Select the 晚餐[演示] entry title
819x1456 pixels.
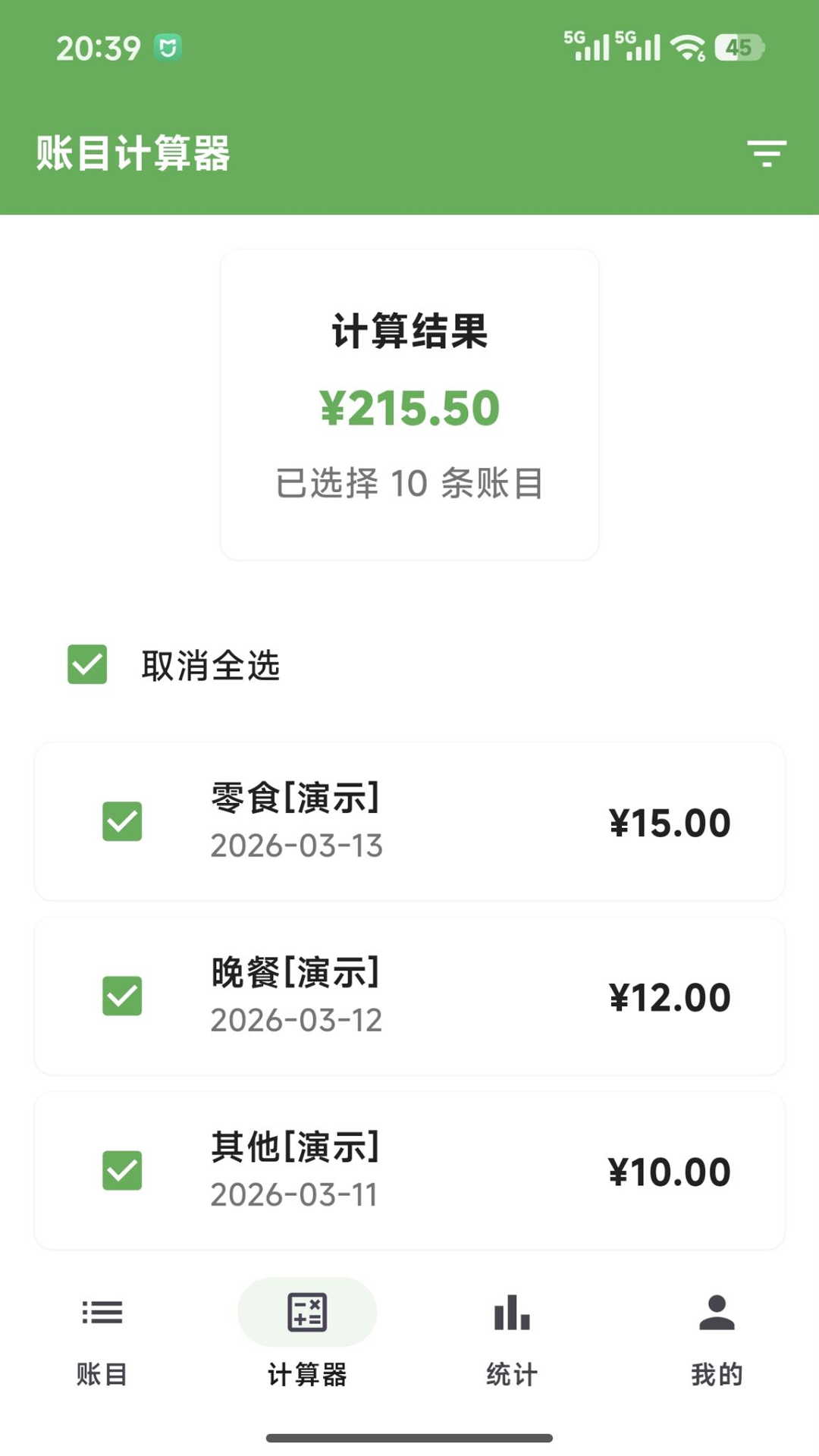pos(295,972)
